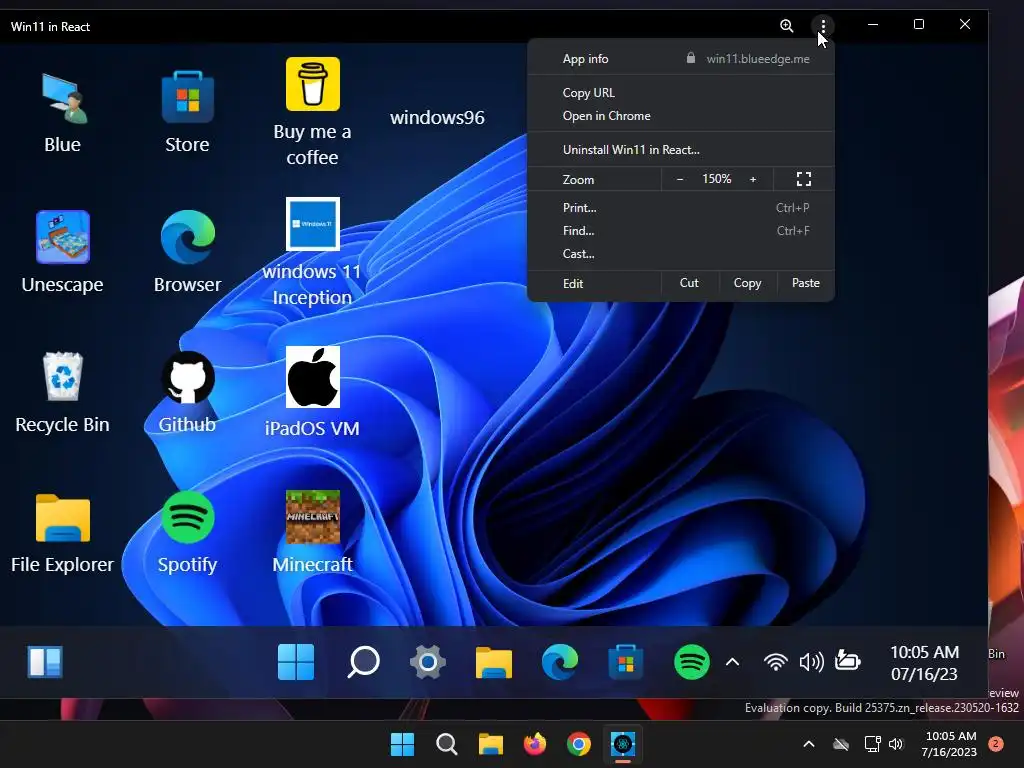Open the inner Win11 Start button
The width and height of the screenshot is (1024, 768).
point(296,662)
